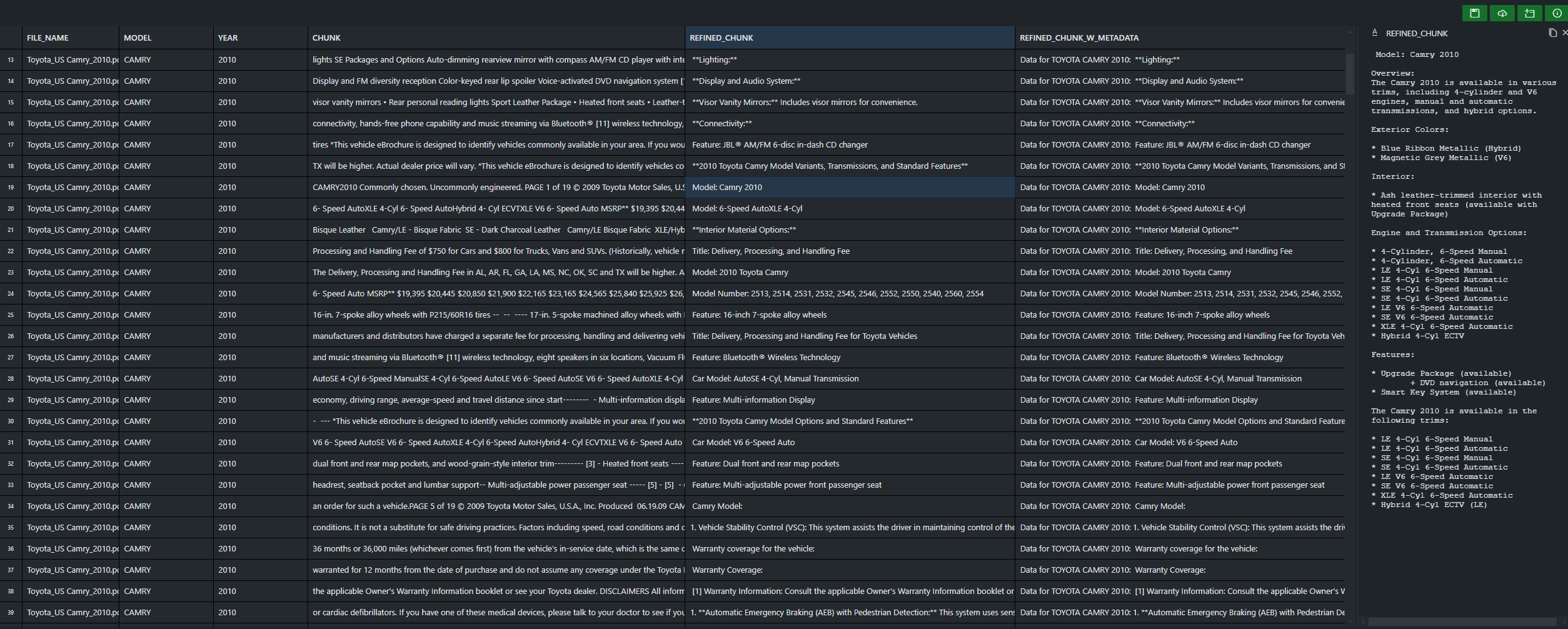
Task: Click refined chunk cell '**Interior Material Options:**'
Action: click(x=850, y=230)
